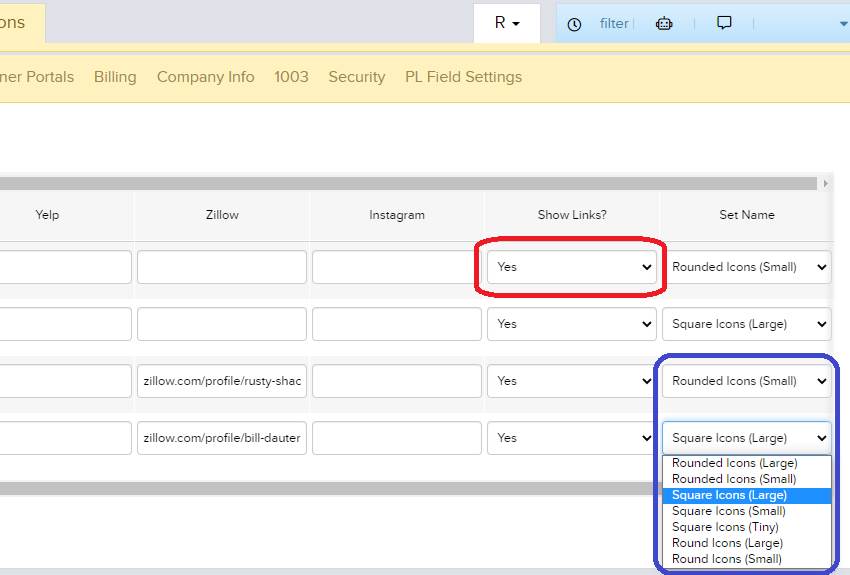Viewport: 850px width, 575px height.
Task: Choose highlighted Square Icons (Large) option
Action: pos(747,495)
